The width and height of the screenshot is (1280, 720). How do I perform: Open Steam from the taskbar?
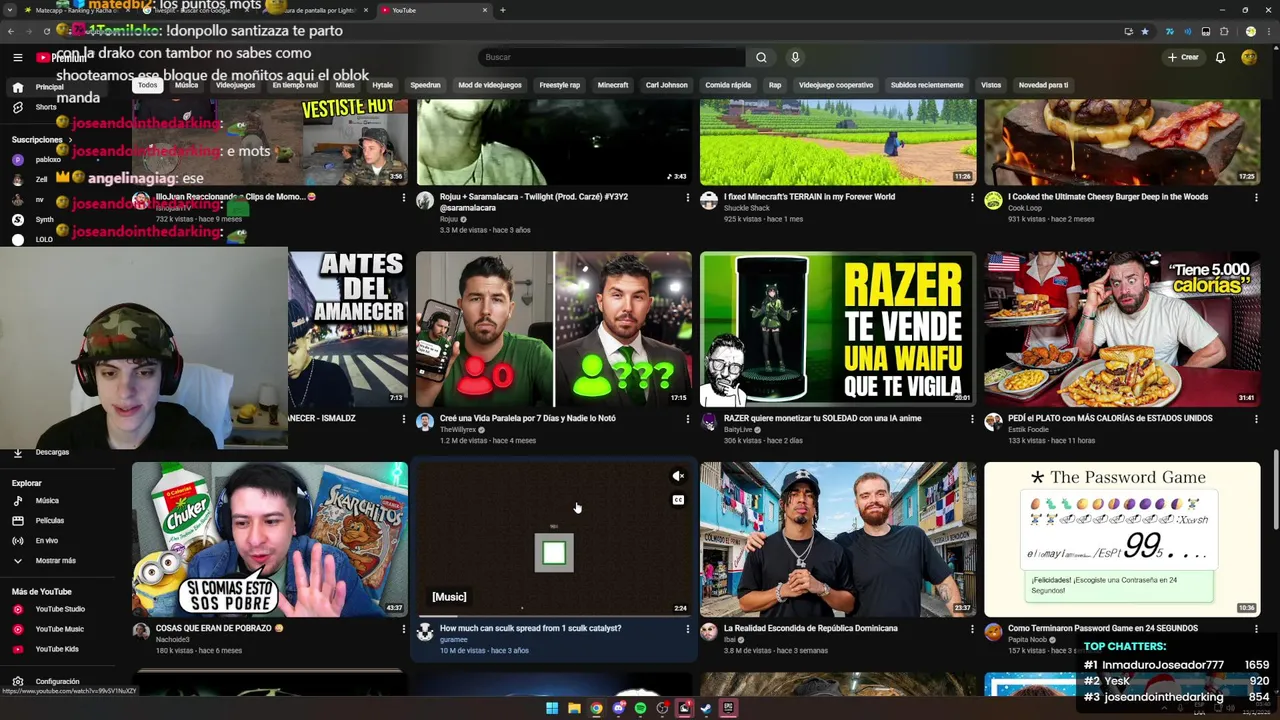(706, 708)
